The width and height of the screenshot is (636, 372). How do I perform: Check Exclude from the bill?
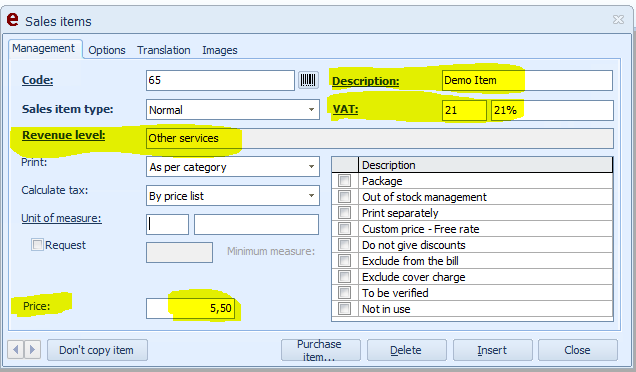(x=344, y=261)
